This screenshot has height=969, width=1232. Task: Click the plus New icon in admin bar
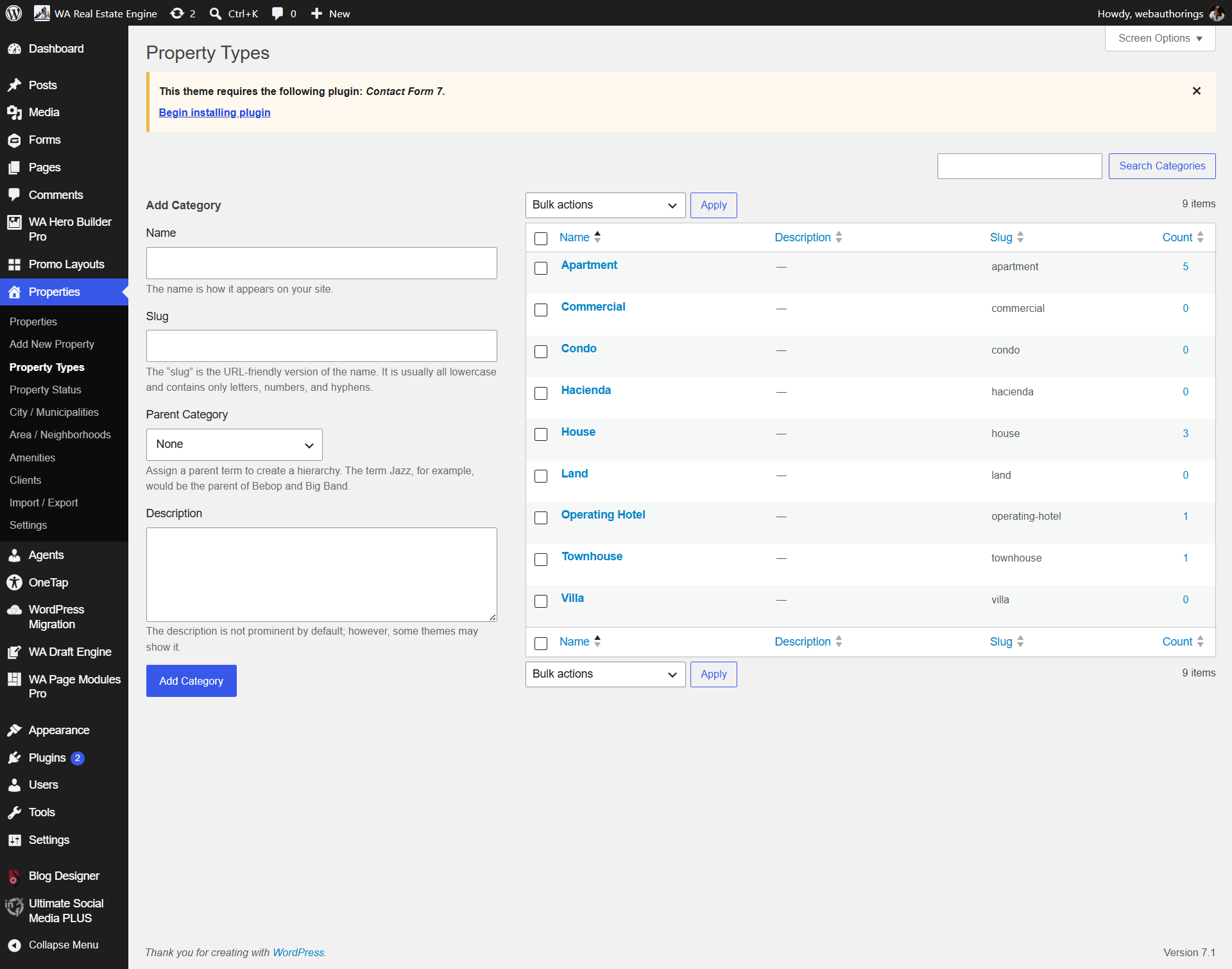(316, 13)
